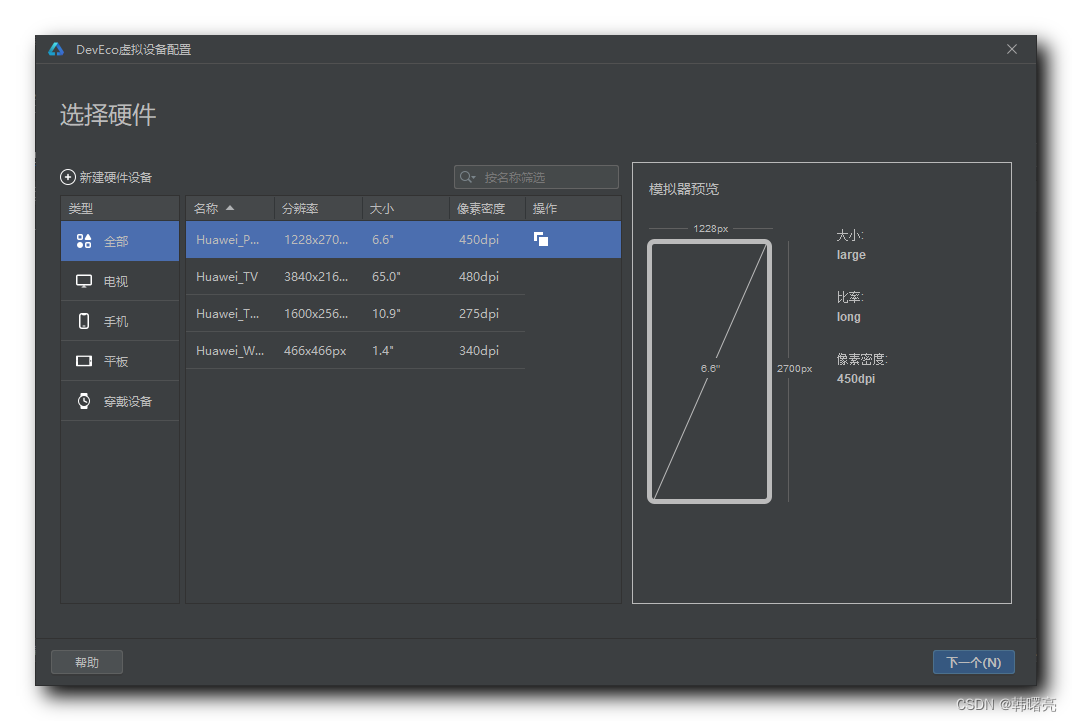The width and height of the screenshot is (1072, 721).
Task: Select the Huawei_P... phone row name
Action: (x=227, y=239)
